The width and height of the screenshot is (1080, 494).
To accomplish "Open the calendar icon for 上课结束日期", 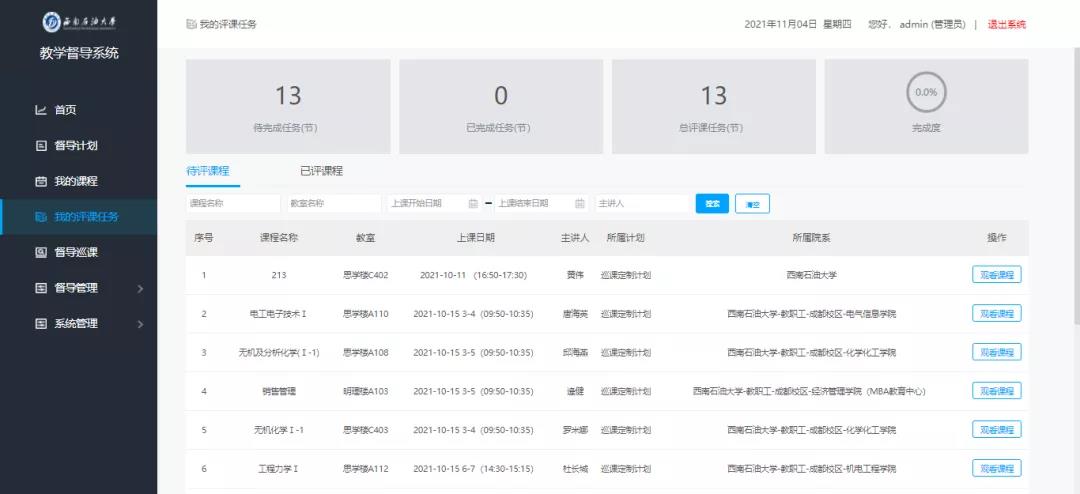I will tap(580, 204).
